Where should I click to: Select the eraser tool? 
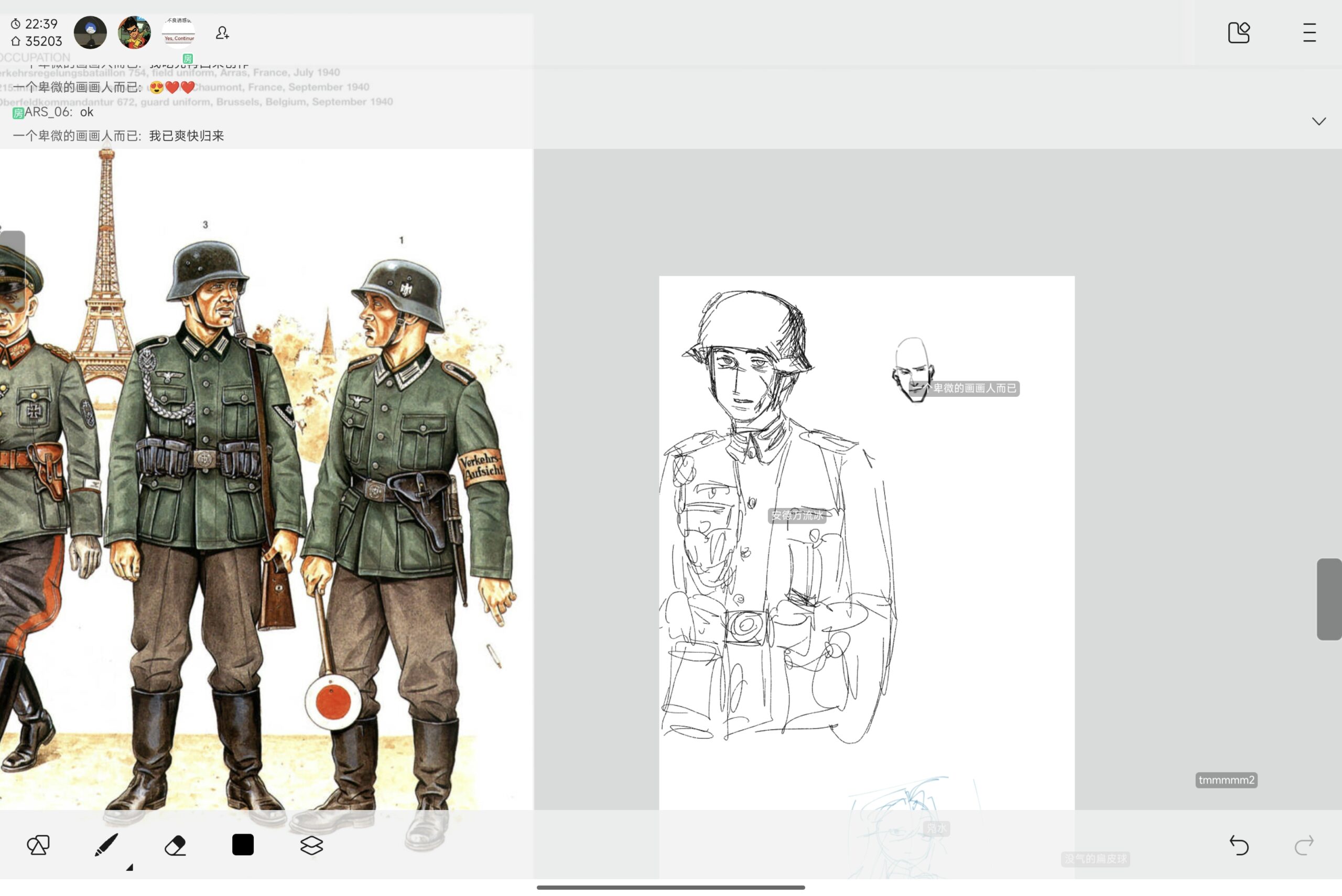click(x=176, y=846)
